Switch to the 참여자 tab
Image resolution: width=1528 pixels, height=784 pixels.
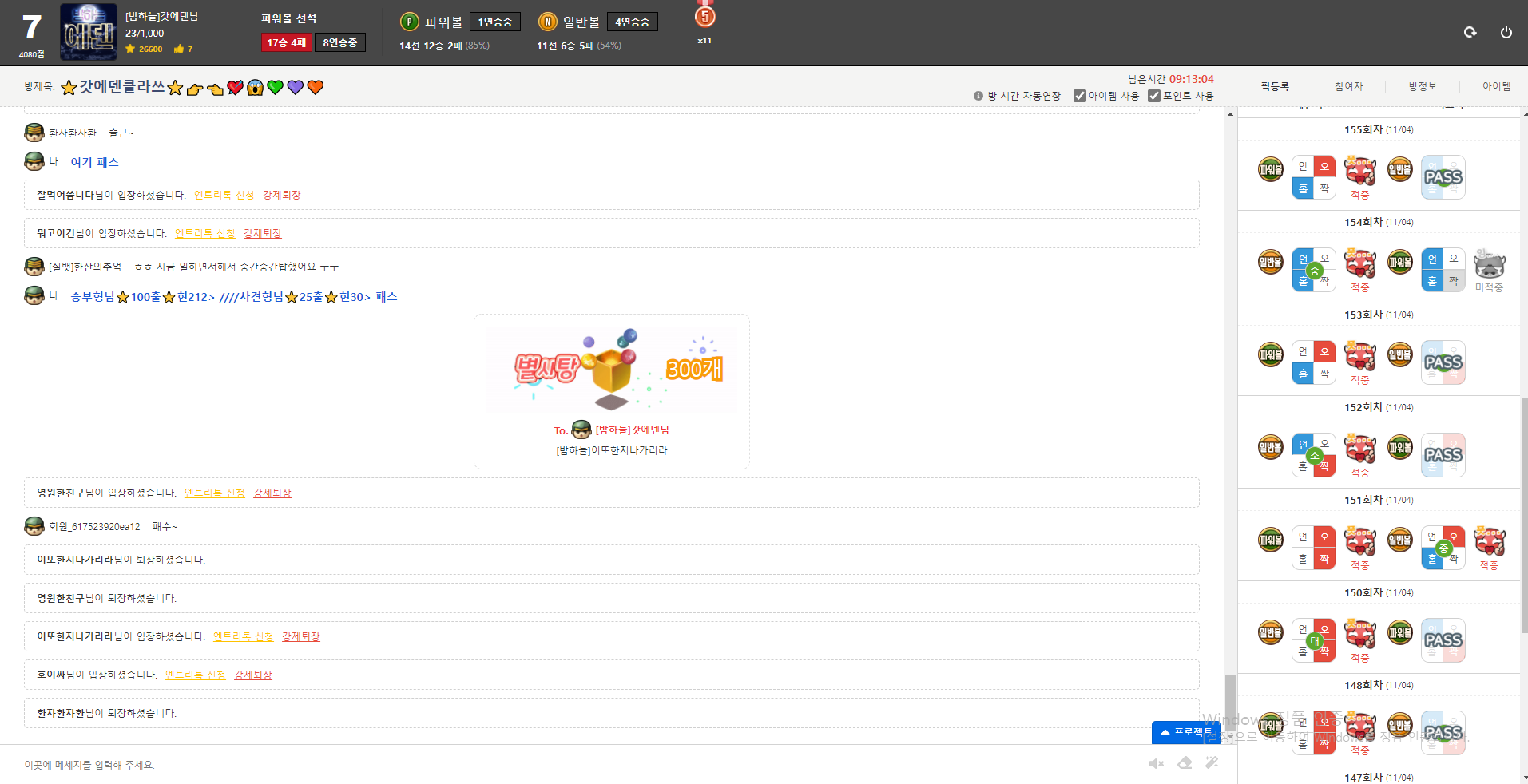coord(1349,86)
